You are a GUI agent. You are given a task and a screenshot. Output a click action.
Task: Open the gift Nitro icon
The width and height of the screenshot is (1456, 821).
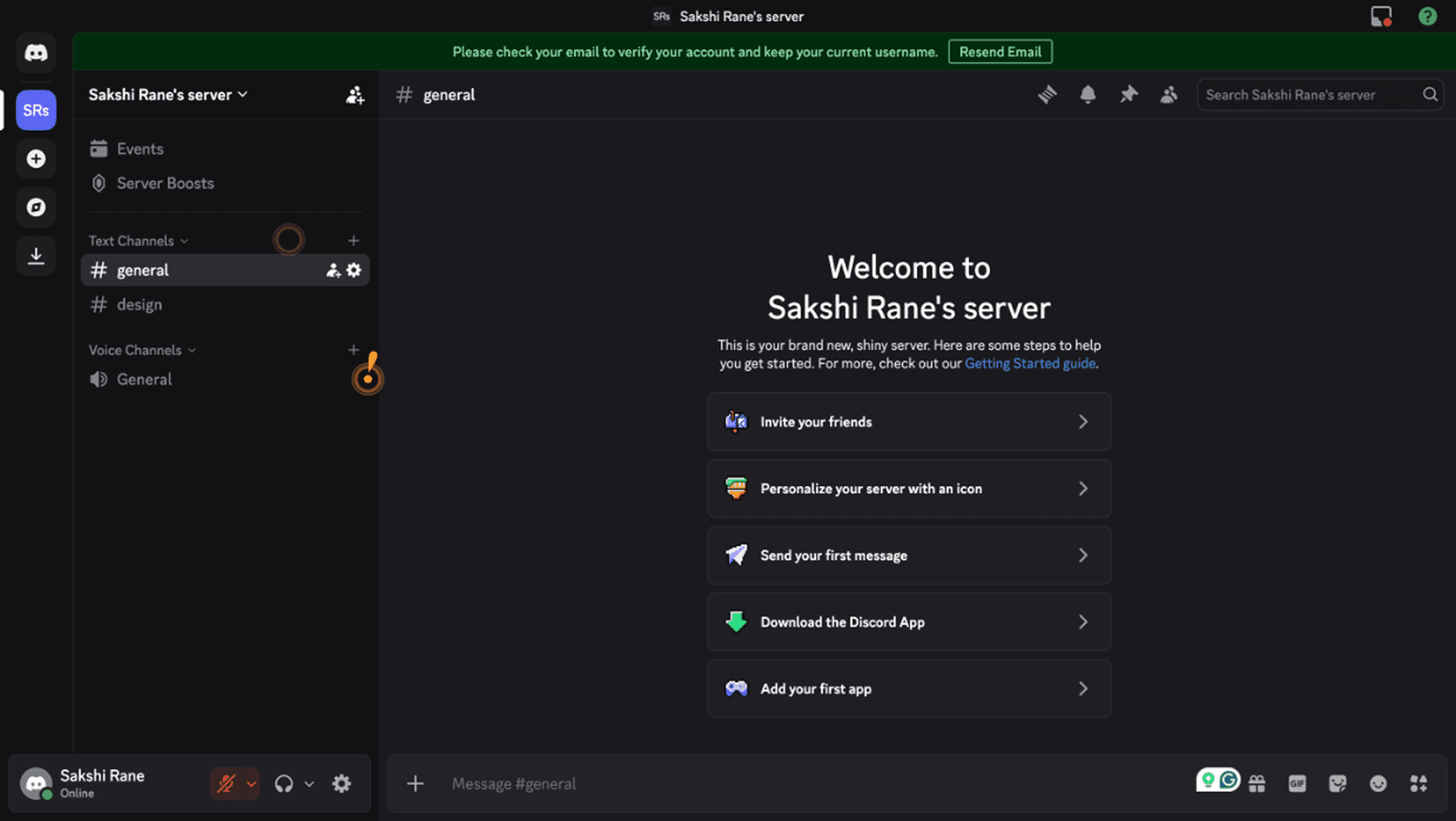coord(1257,783)
